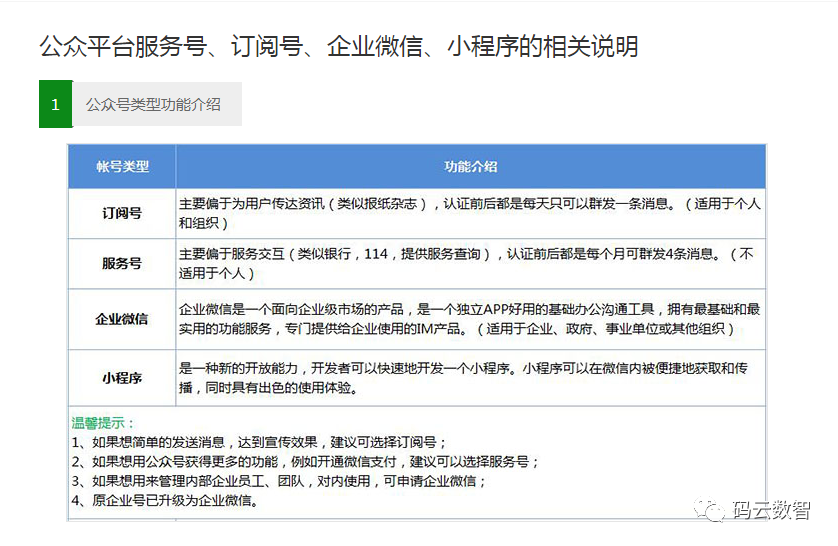Click the 服务号 description starting 主要偏于服务交互
The height and width of the screenshot is (546, 838).
coord(466,263)
